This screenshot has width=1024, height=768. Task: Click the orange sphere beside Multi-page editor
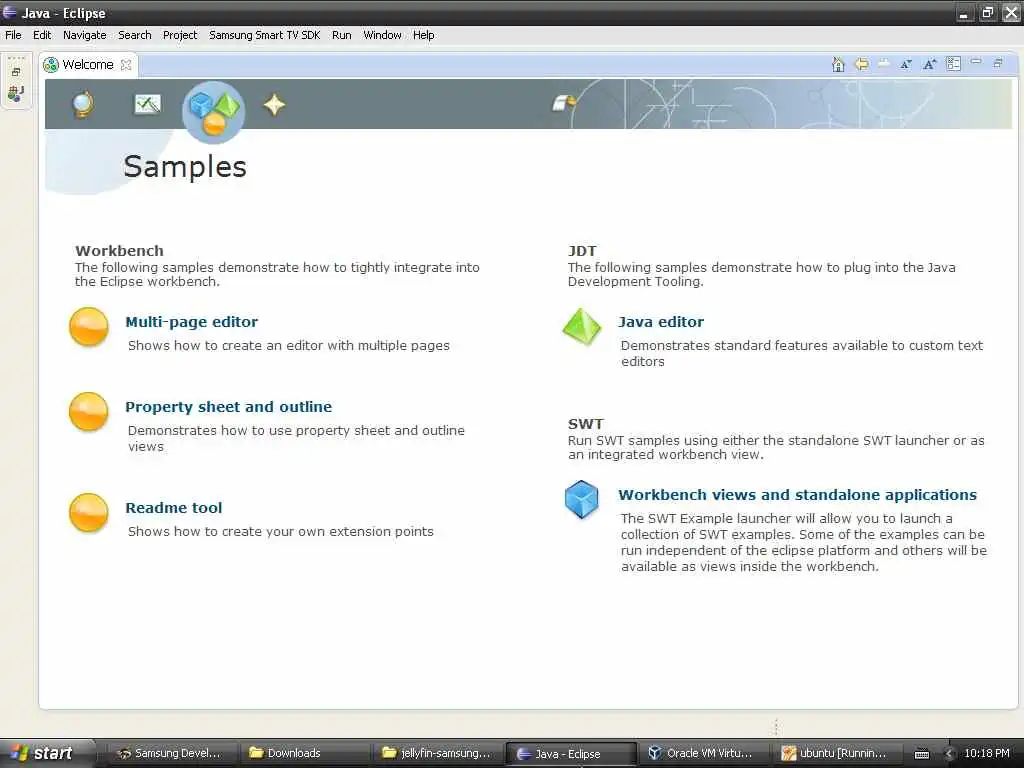[89, 327]
